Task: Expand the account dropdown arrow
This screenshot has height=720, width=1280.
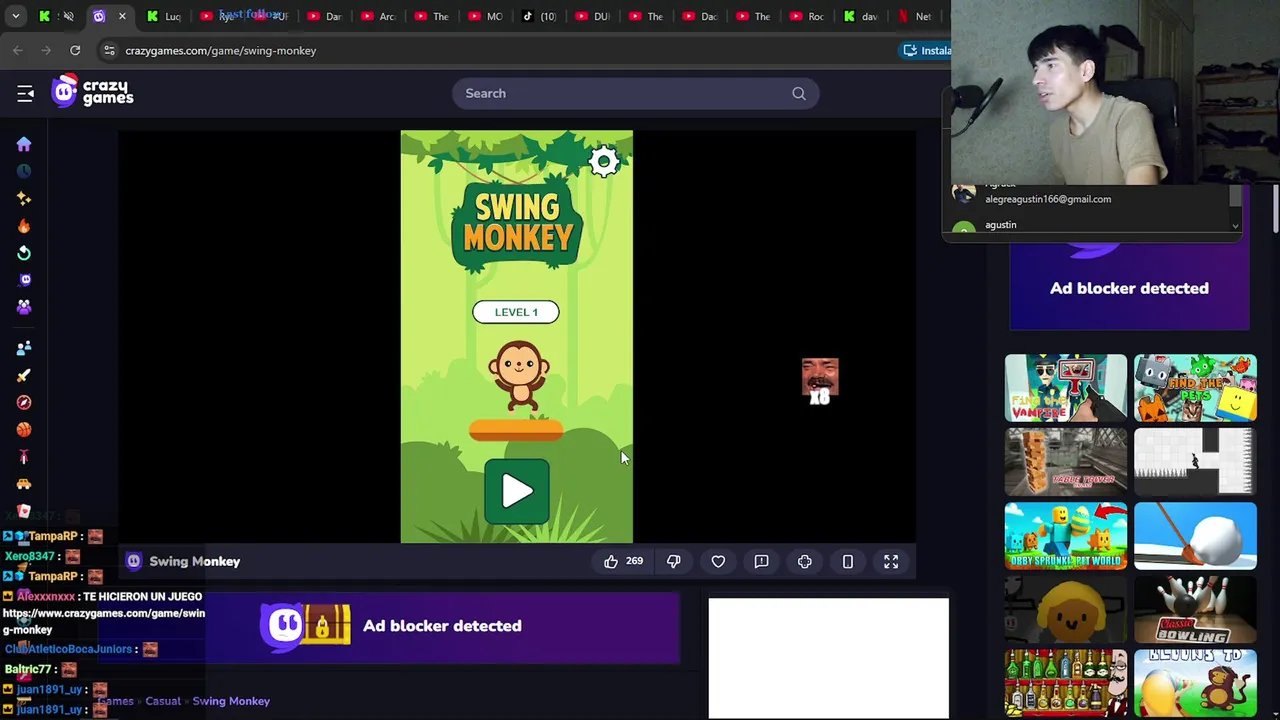Action: (x=1235, y=226)
